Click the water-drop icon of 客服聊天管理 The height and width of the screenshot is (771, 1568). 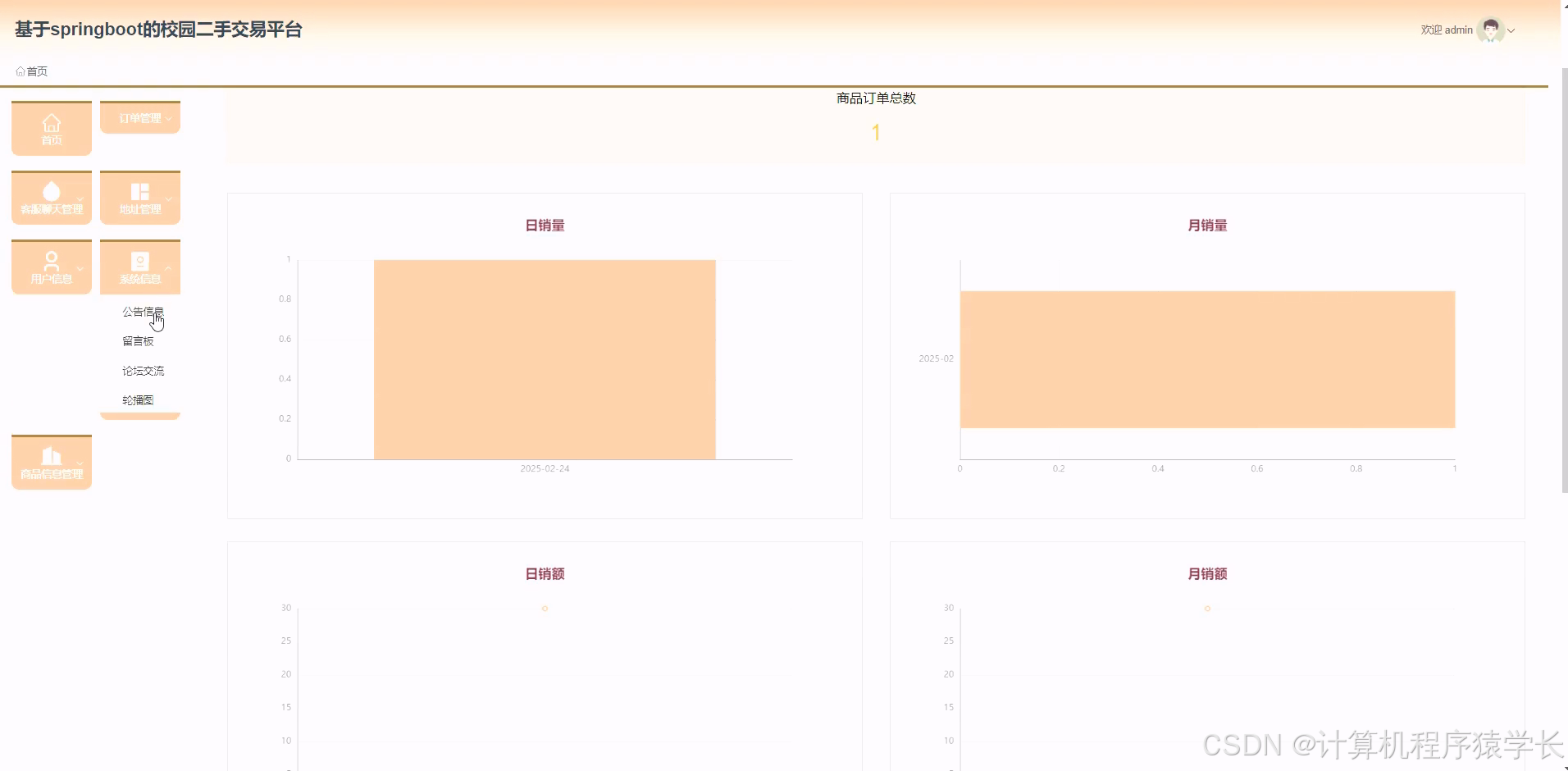[x=52, y=191]
